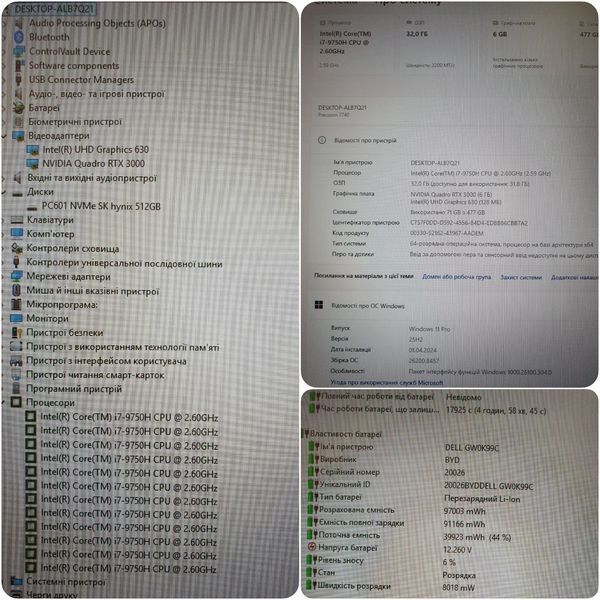Click the Системні пристрої folder icon

16,582
